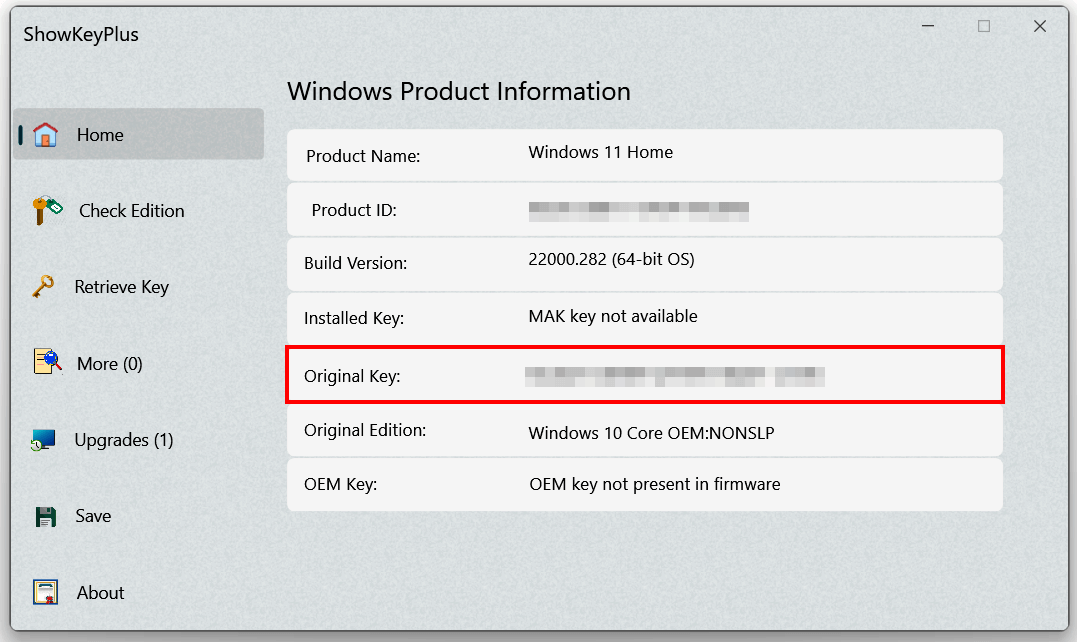The height and width of the screenshot is (642, 1077).
Task: Select the golden Retrieve Key icon
Action: coord(44,287)
